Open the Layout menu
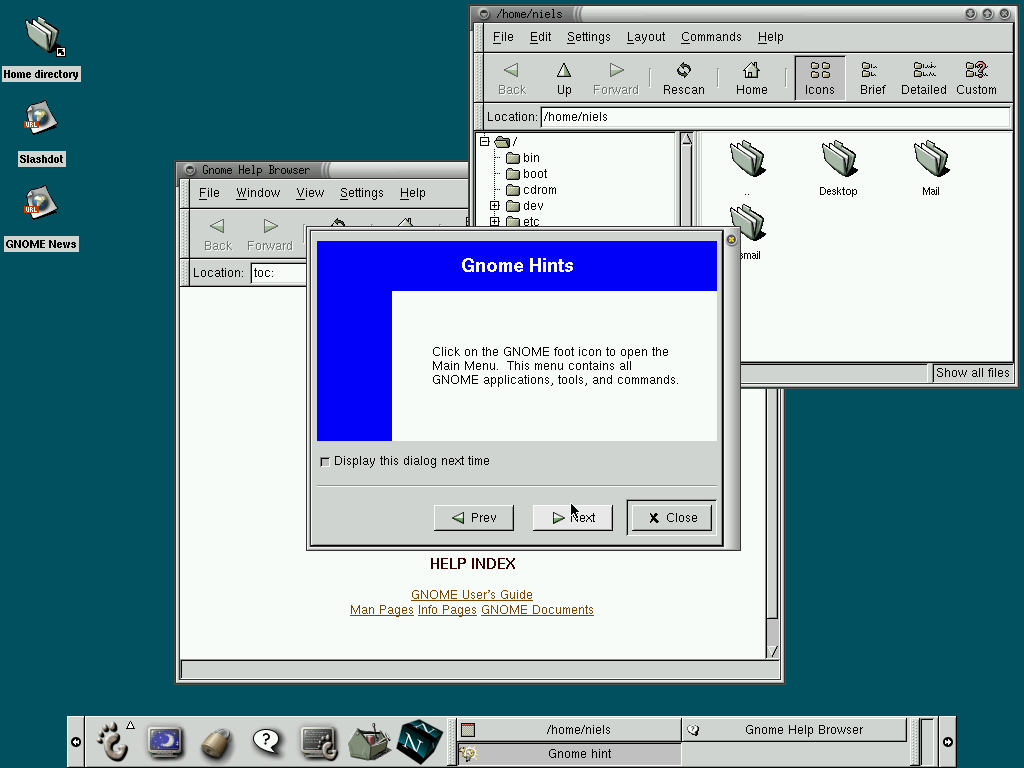This screenshot has height=768, width=1024. pos(645,37)
